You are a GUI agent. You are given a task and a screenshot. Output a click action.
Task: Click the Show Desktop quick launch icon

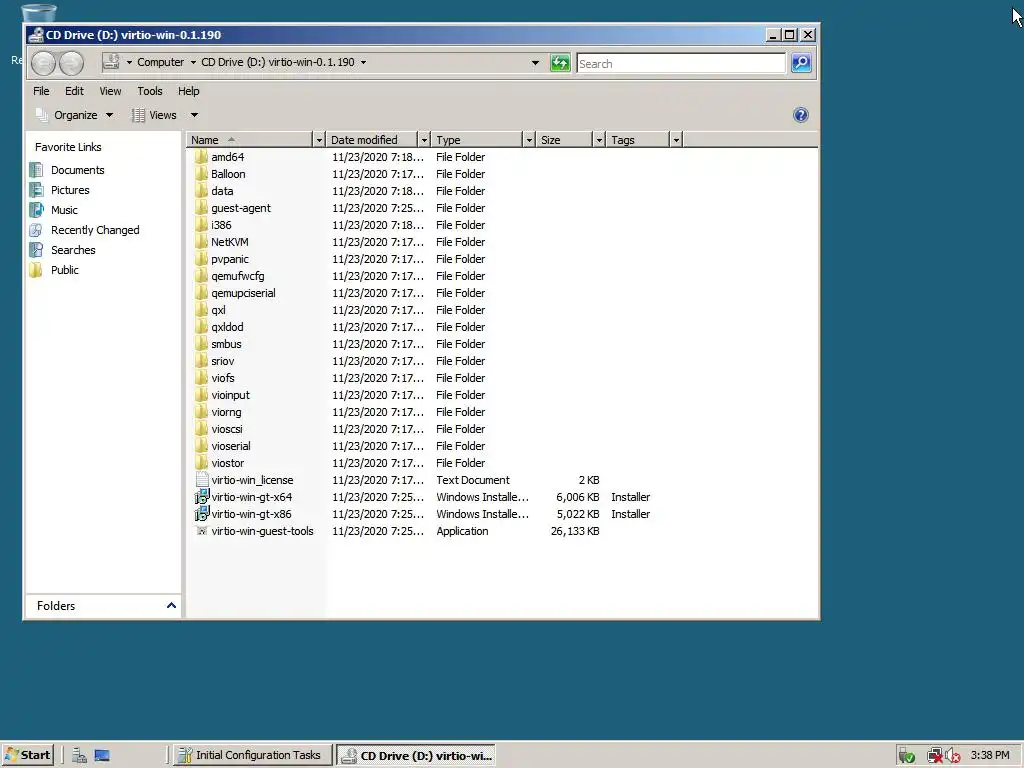tap(102, 756)
